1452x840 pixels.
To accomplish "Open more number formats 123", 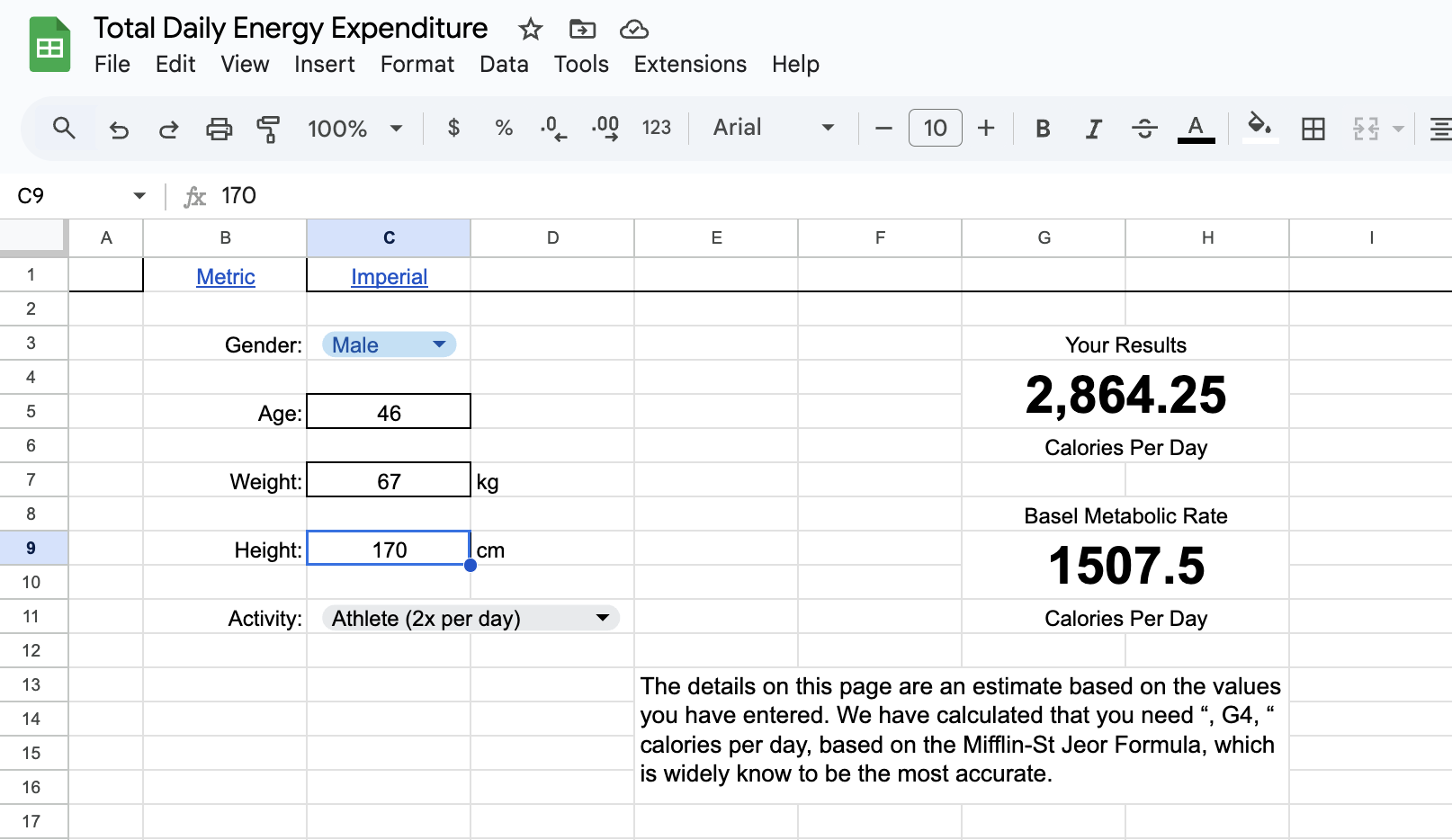I will pos(657,128).
